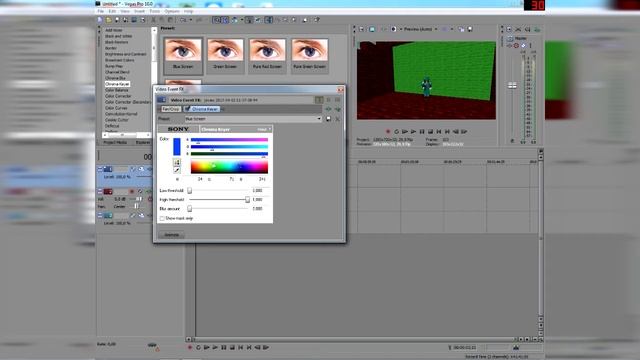640x360 pixels.
Task: Click the Save toolbar icon
Action: coord(117,20)
